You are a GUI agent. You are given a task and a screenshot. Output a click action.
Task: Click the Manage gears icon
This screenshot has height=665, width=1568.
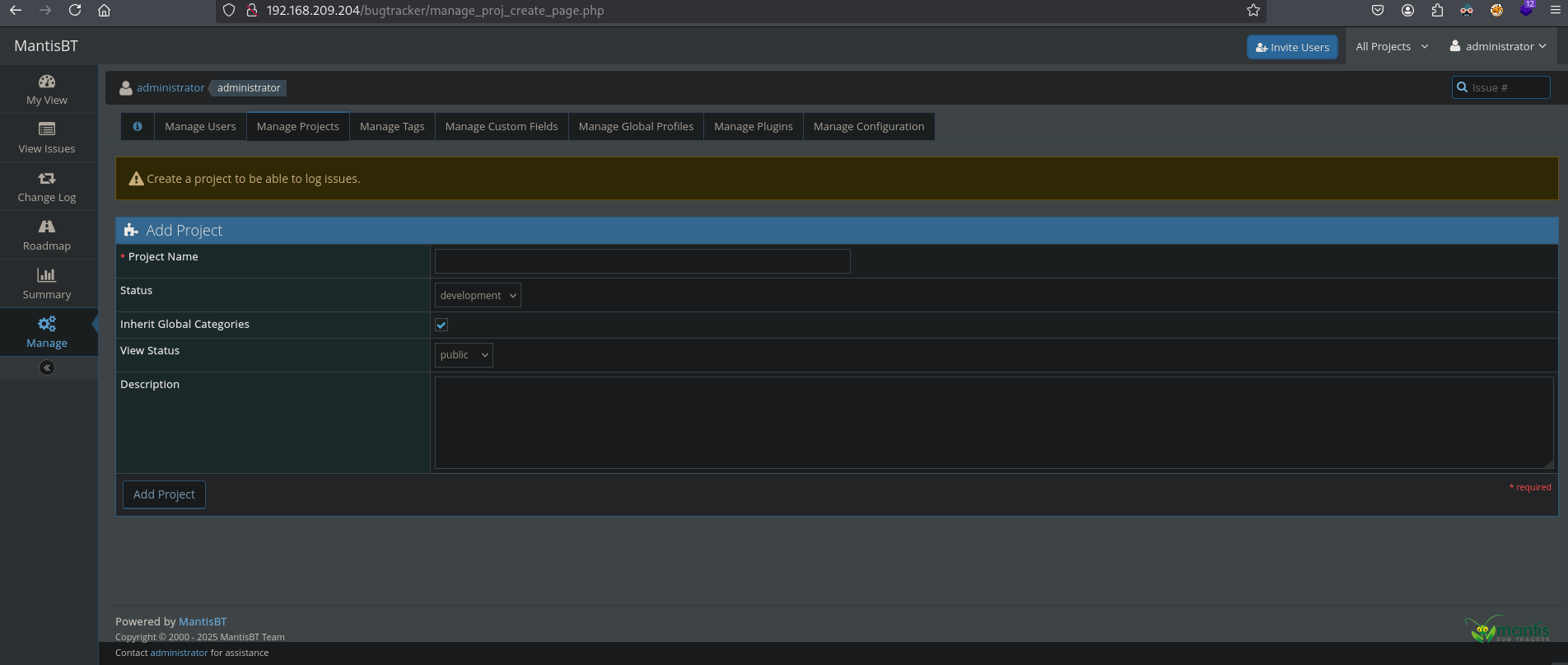click(47, 324)
